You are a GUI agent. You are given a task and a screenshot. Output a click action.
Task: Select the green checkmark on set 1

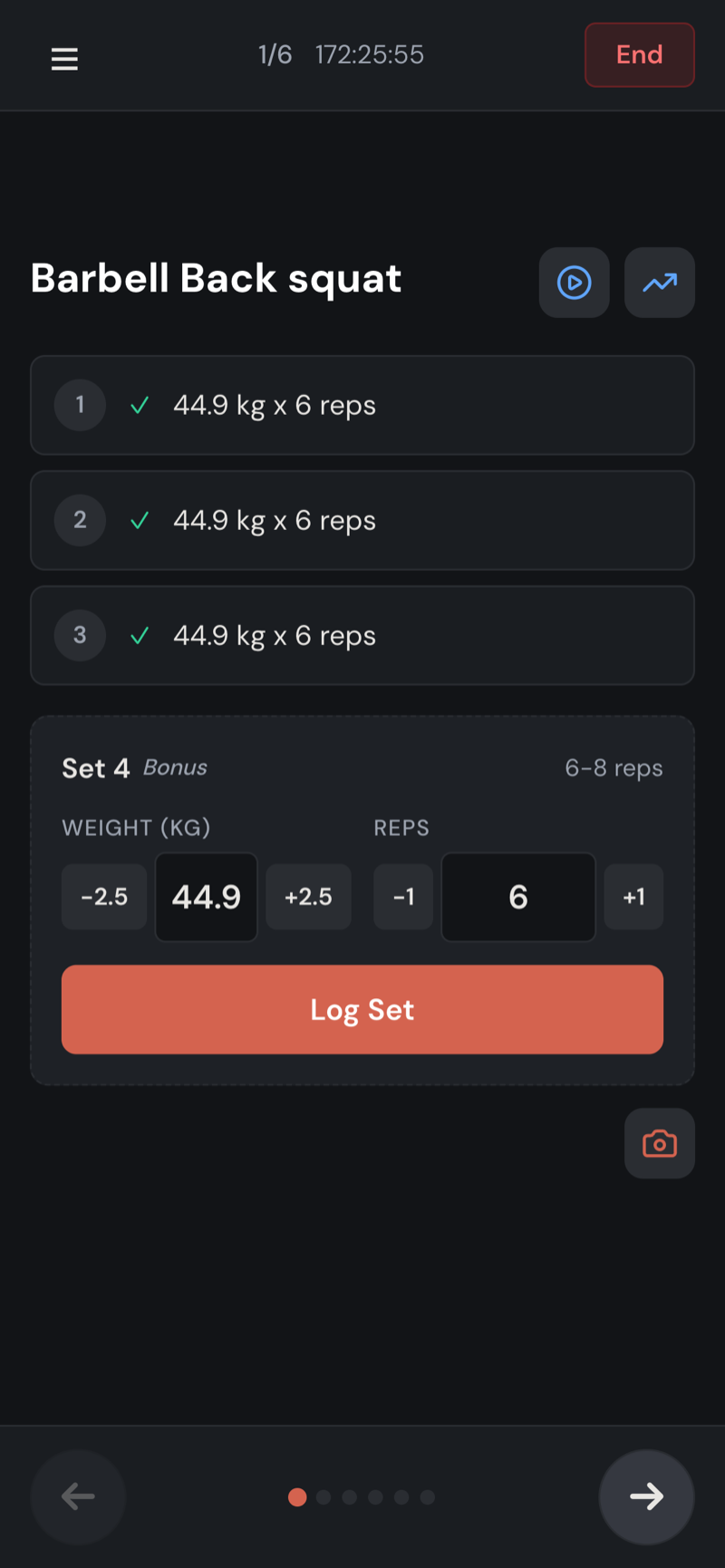pos(139,405)
